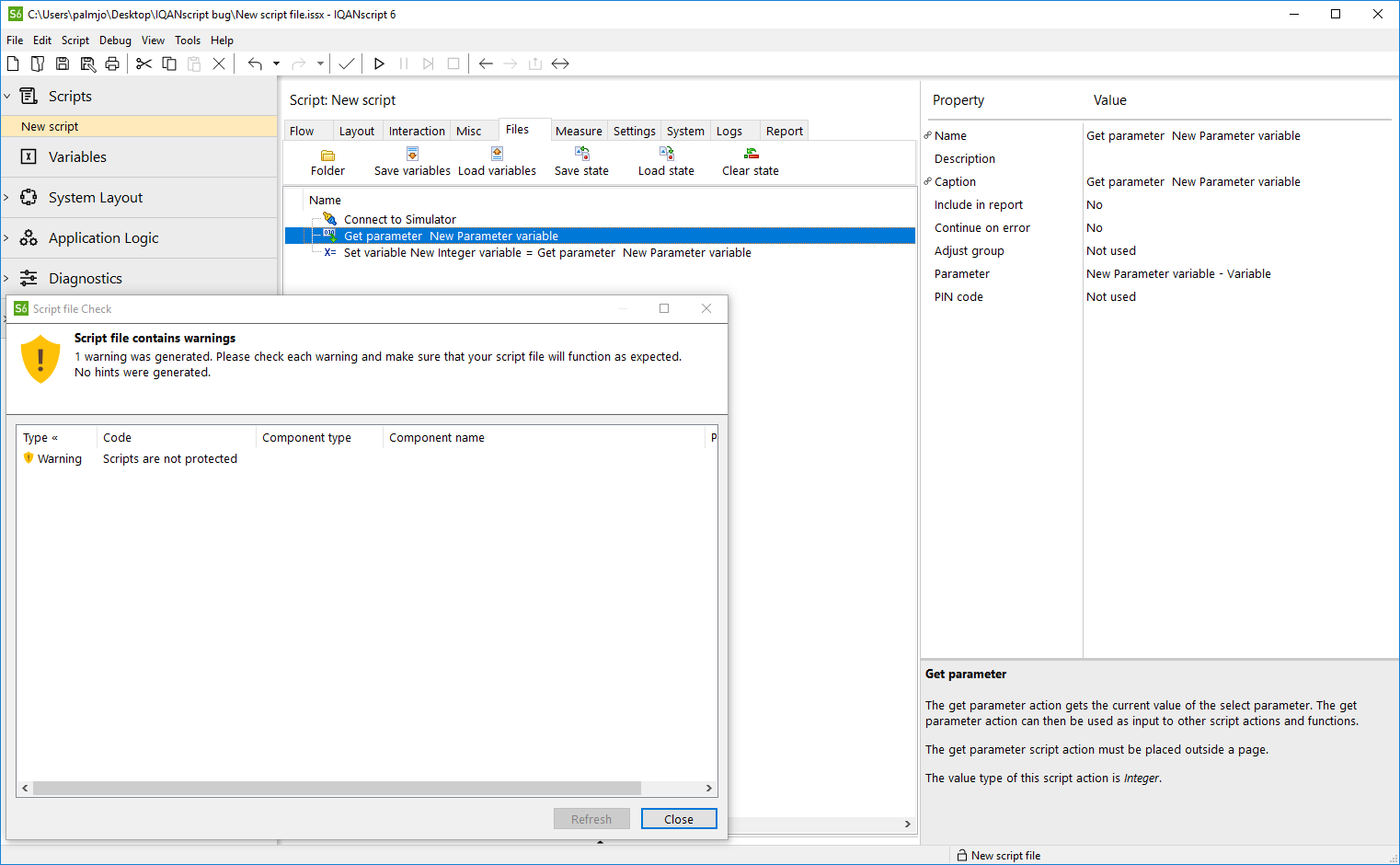The height and width of the screenshot is (865, 1400).
Task: Open the View menu
Action: coord(153,40)
